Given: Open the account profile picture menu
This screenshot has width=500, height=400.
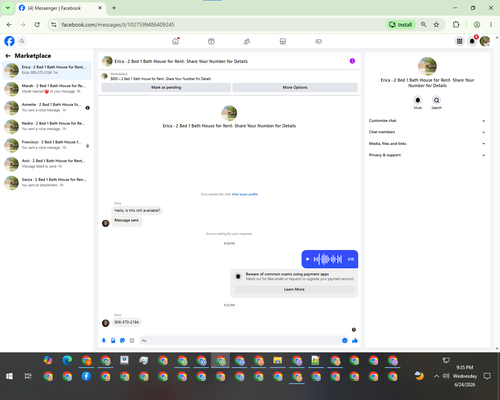Looking at the screenshot, I should click(x=485, y=41).
